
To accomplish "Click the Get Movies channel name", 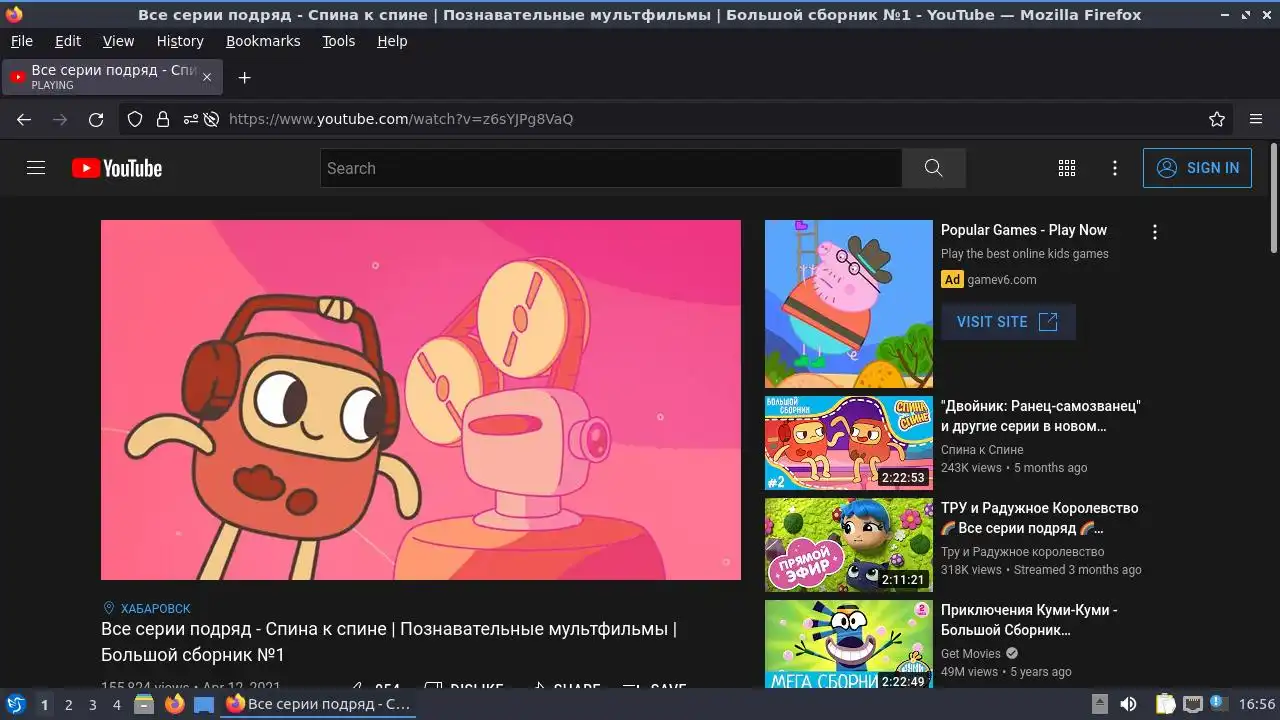I will (971, 654).
